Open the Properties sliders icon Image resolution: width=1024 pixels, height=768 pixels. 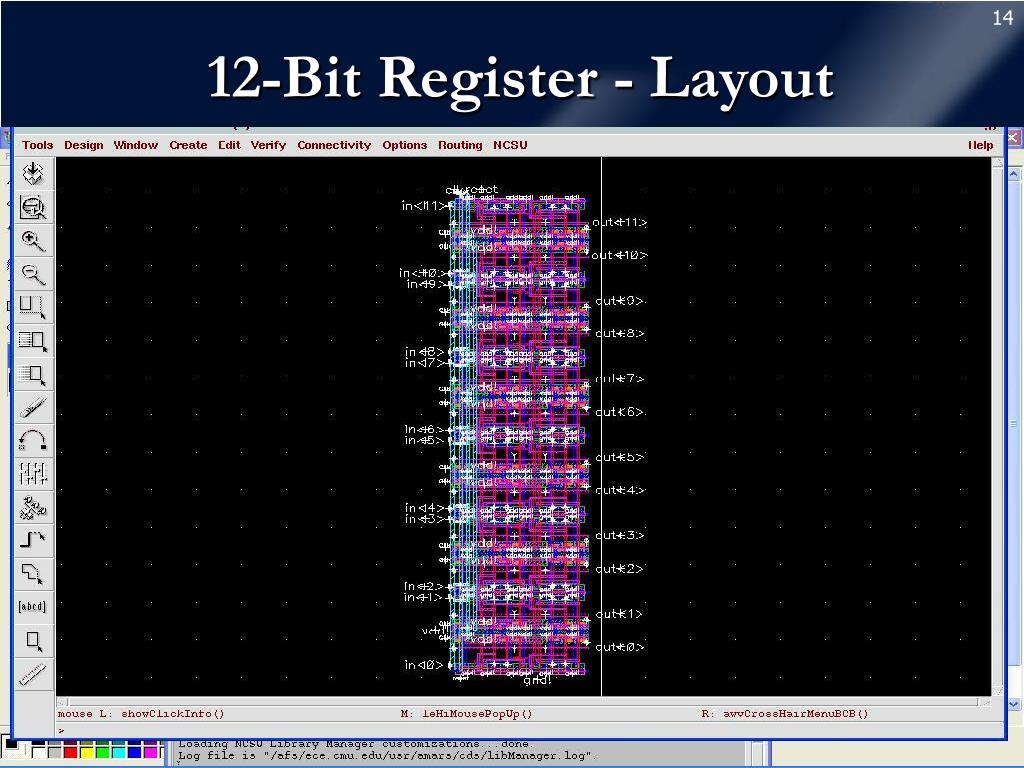[x=34, y=473]
